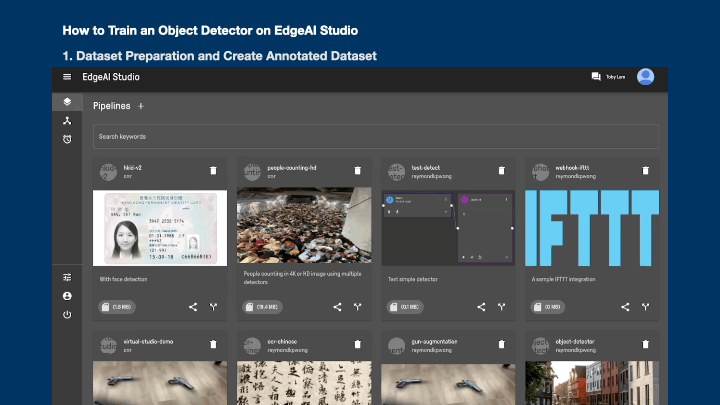Select the Pipelines layers icon in sidebar
Image resolution: width=720 pixels, height=405 pixels.
coord(67,101)
